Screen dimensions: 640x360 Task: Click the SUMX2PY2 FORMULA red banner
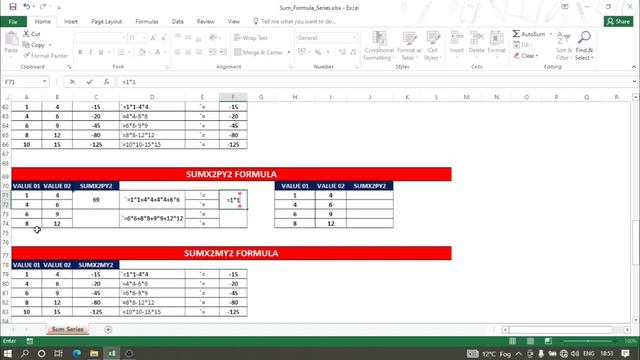coord(231,174)
